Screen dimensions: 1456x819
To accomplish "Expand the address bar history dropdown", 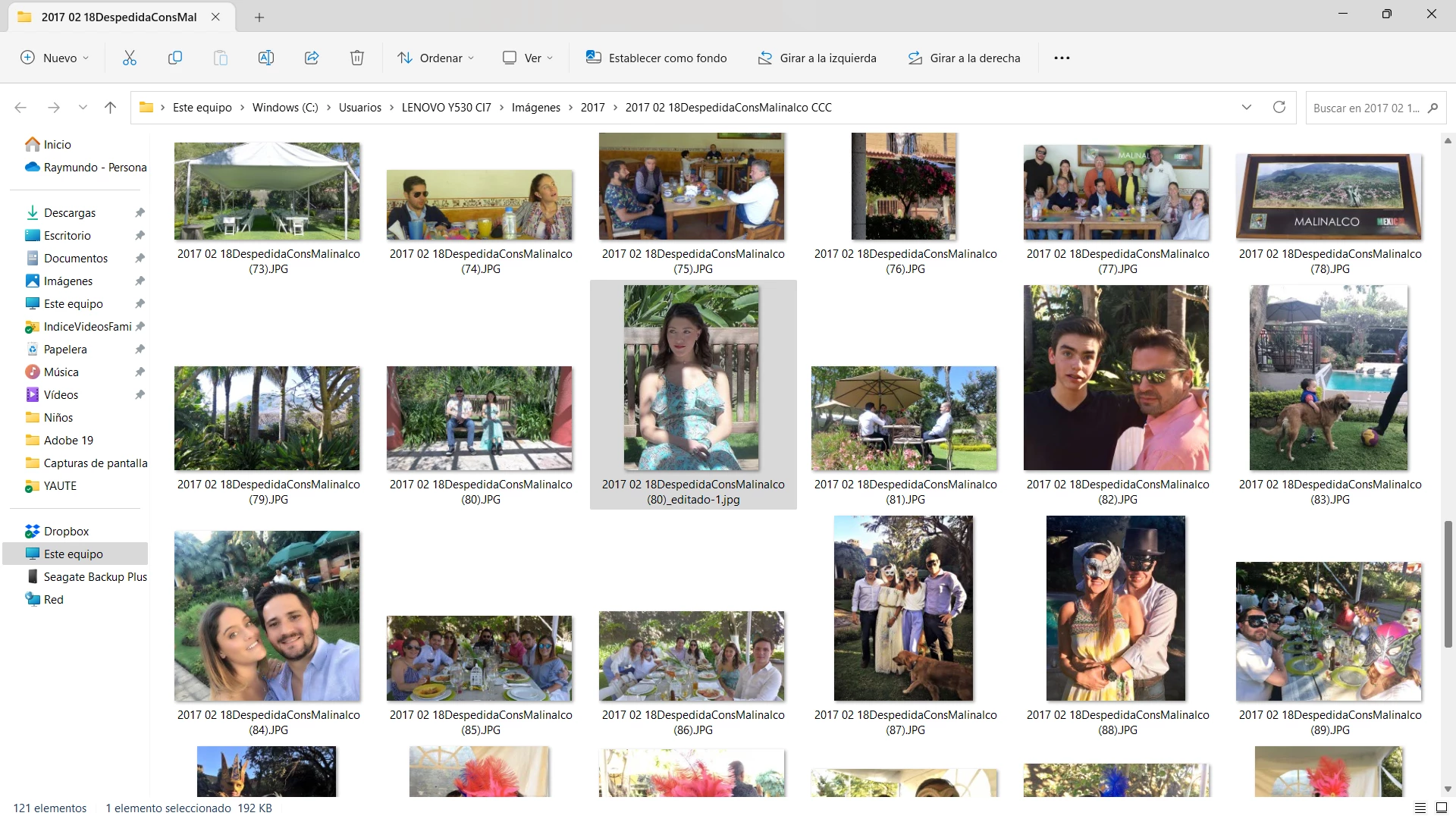I will (1246, 108).
